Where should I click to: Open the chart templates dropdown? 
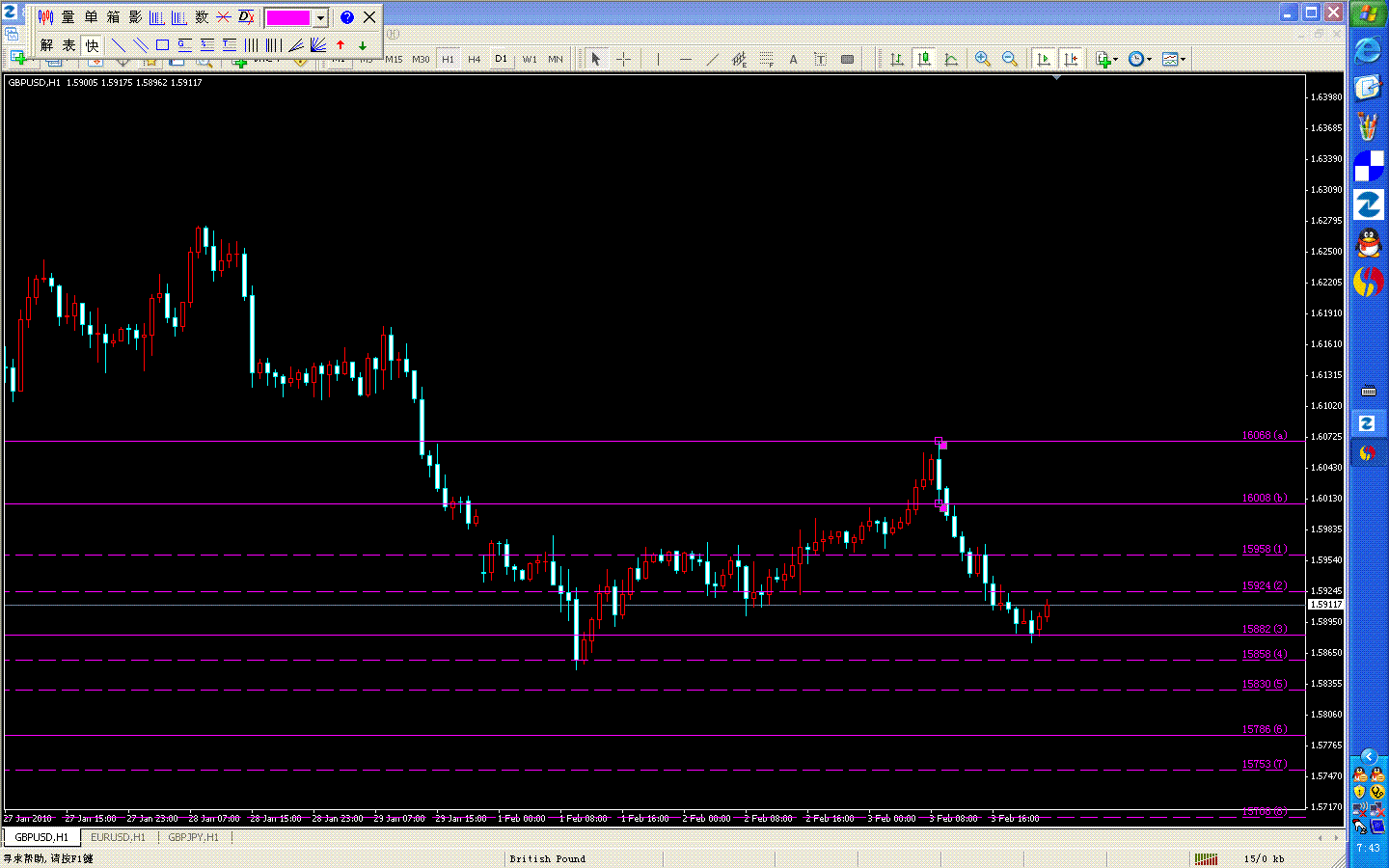point(1174,60)
